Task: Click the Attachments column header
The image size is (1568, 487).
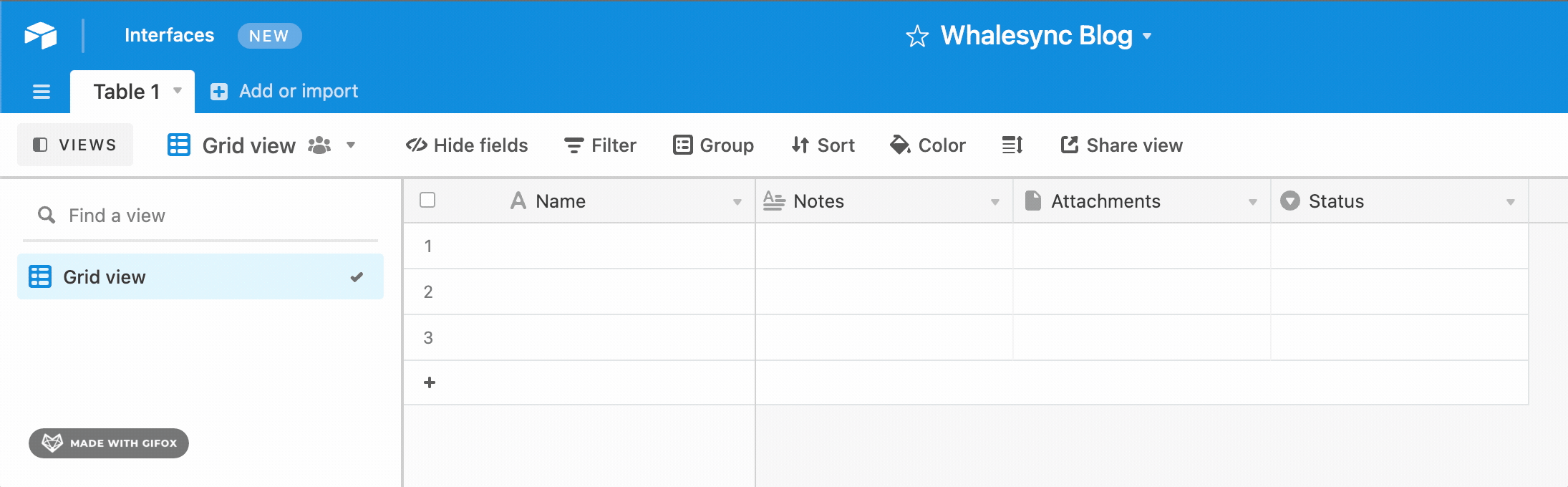Action: click(1142, 201)
